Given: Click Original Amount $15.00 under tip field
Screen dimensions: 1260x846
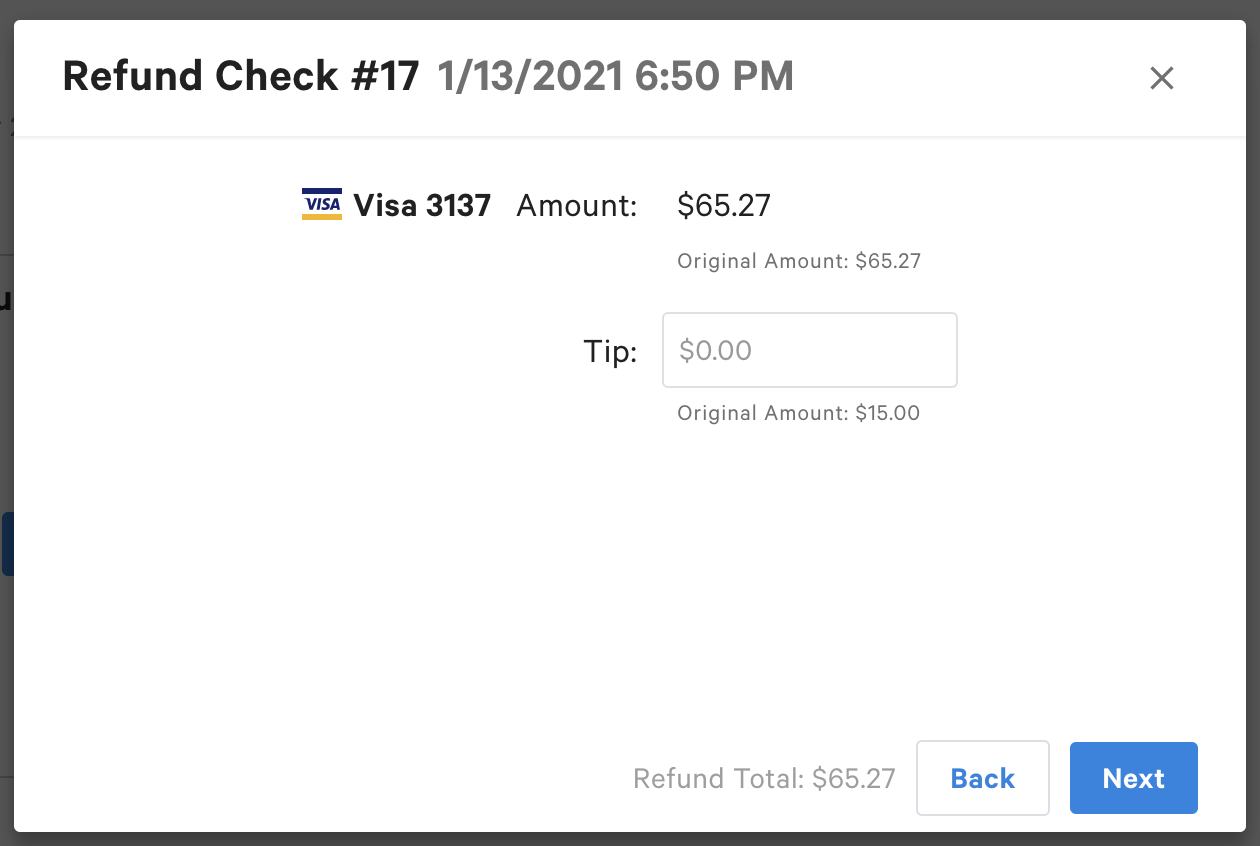Looking at the screenshot, I should pos(799,412).
